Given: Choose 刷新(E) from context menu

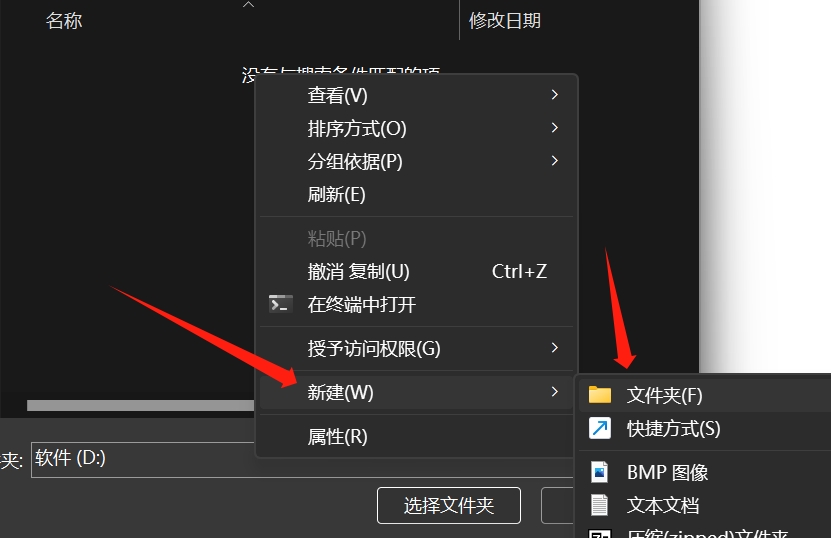Looking at the screenshot, I should point(416,195).
